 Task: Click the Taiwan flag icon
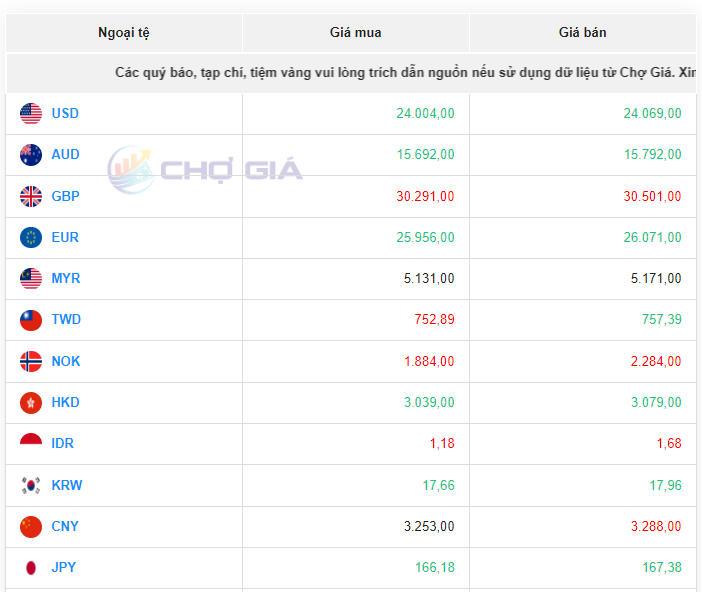[31, 320]
